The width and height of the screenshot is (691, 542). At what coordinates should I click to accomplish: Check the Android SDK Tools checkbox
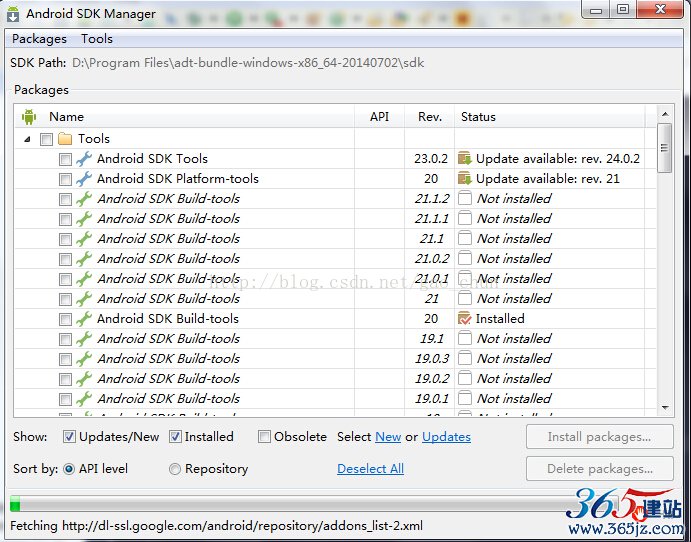65,160
